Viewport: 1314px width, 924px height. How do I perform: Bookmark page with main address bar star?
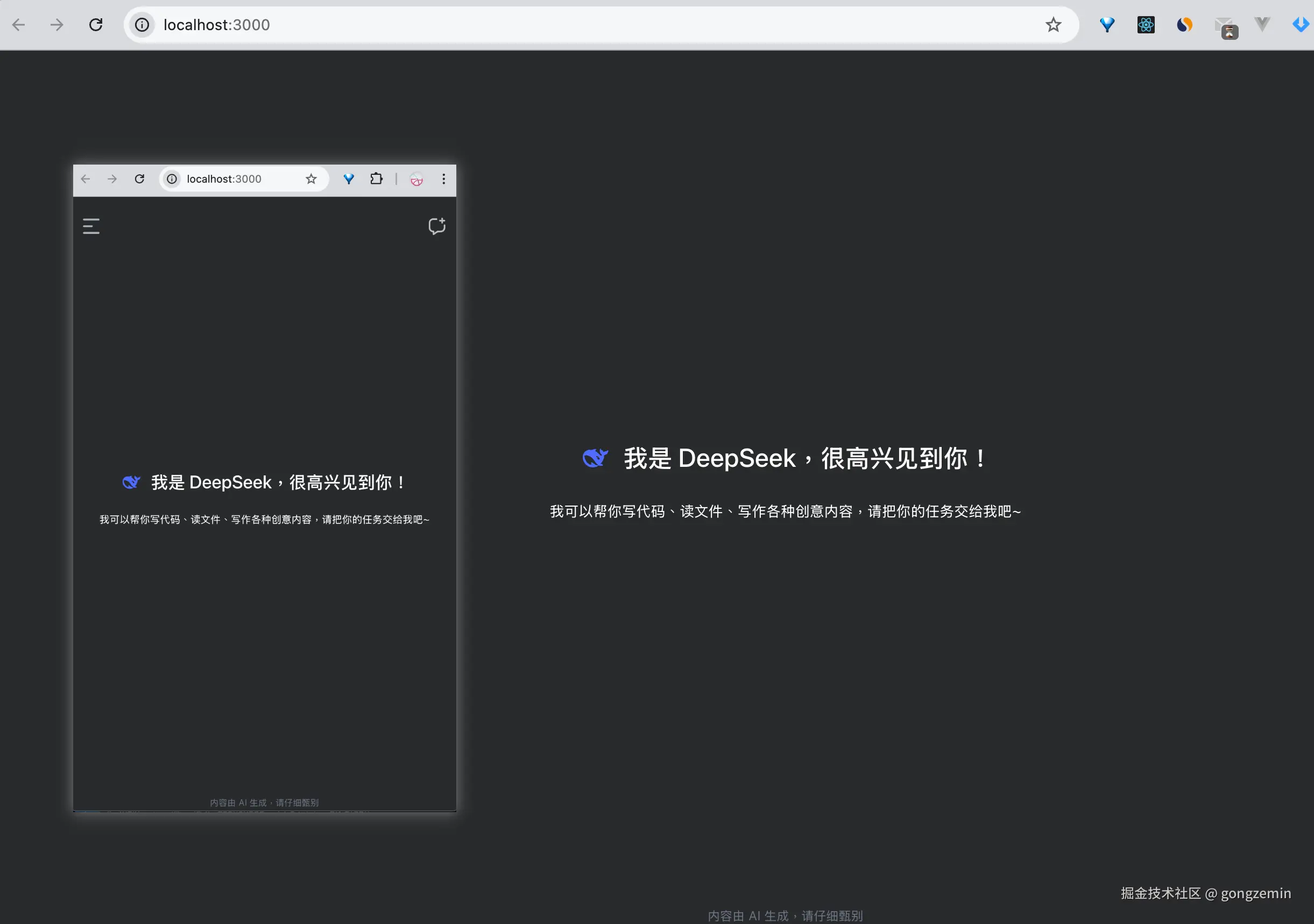[x=1053, y=25]
